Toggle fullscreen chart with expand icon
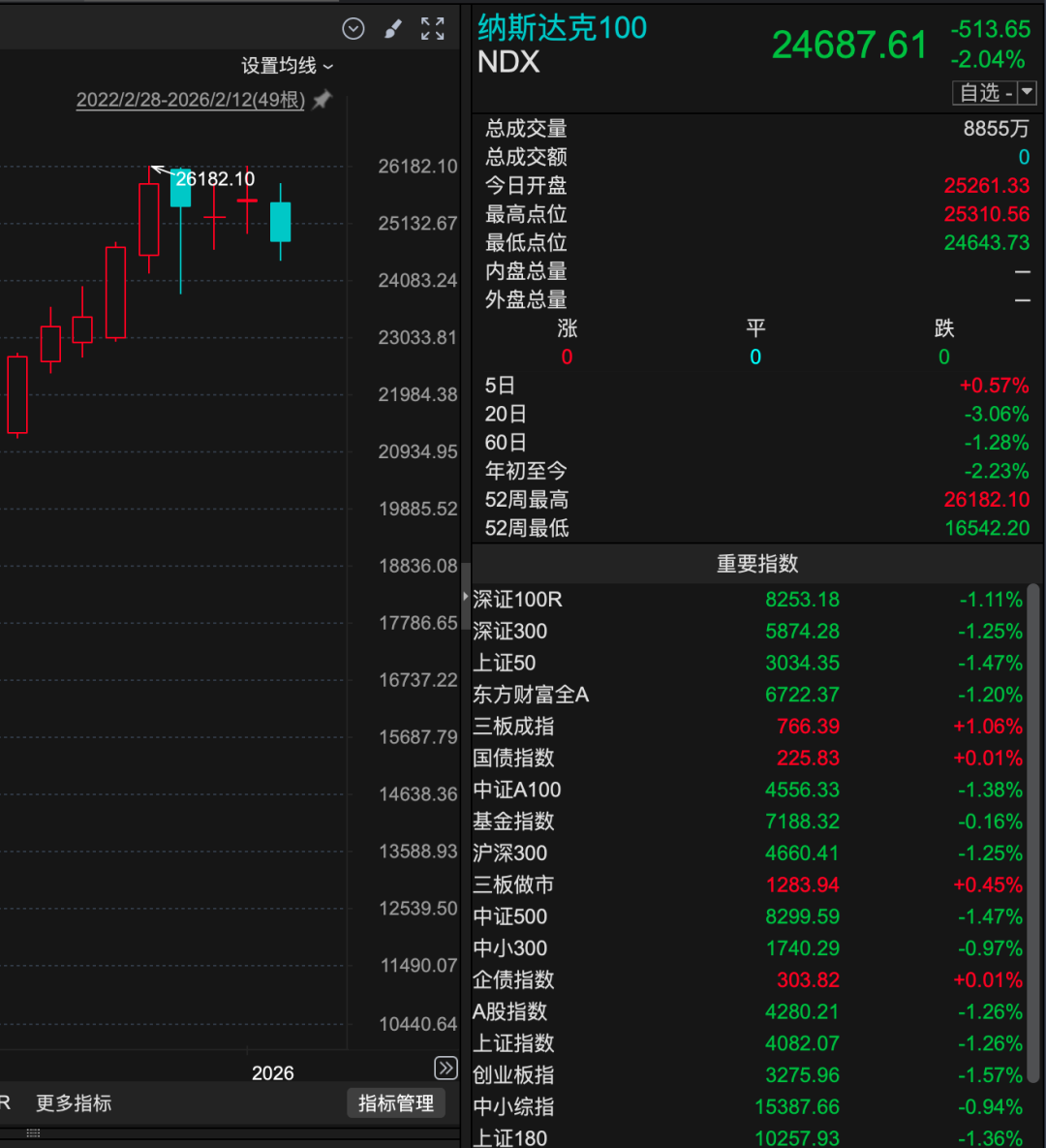1046x1148 pixels. click(x=433, y=29)
